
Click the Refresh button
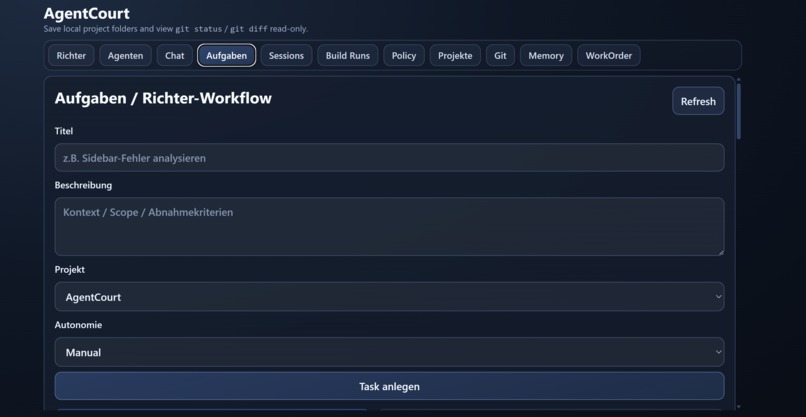coord(698,101)
